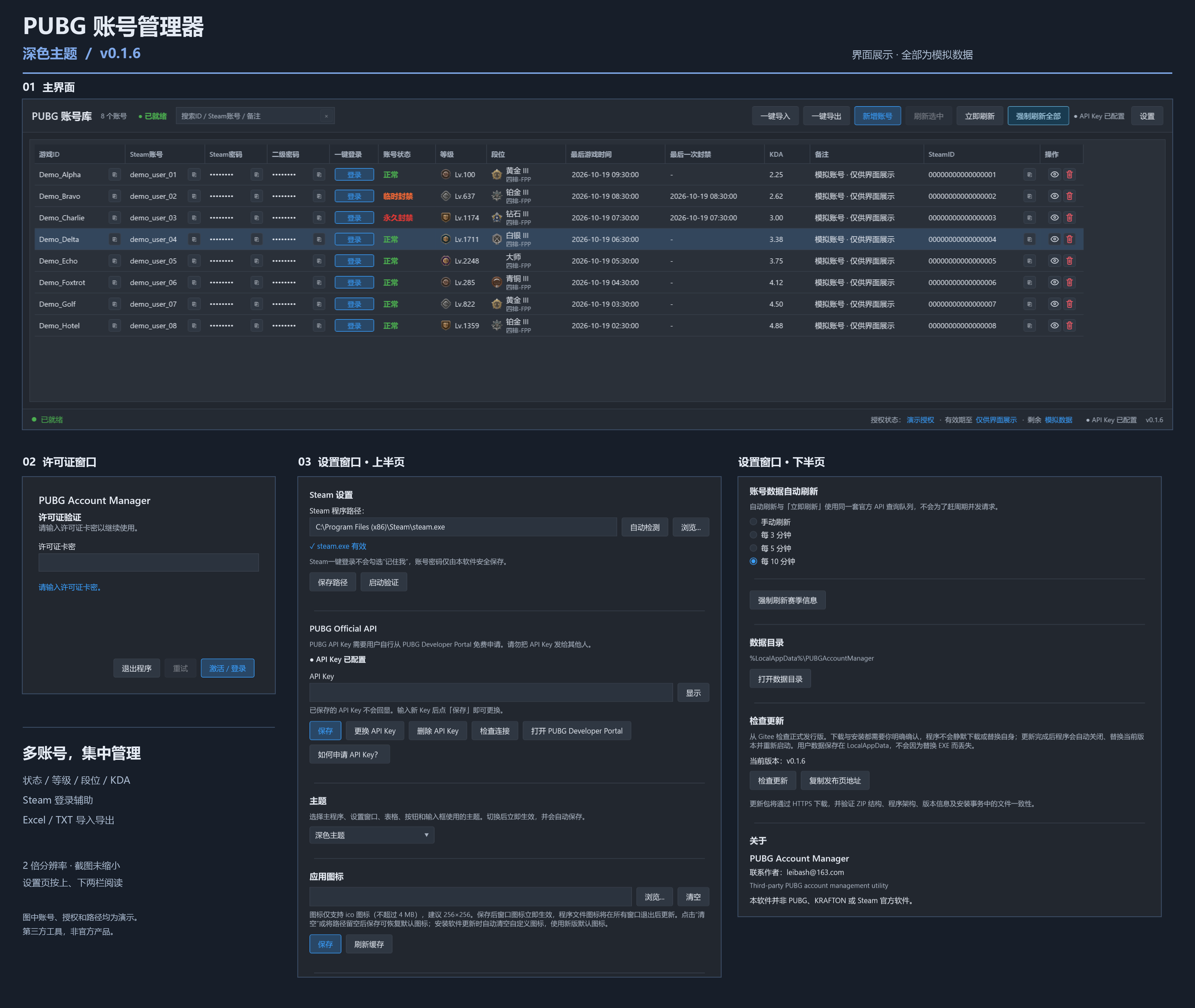This screenshot has height=1008, width=1195.
Task: Copy Steam account demo_user_07
Action: click(194, 305)
